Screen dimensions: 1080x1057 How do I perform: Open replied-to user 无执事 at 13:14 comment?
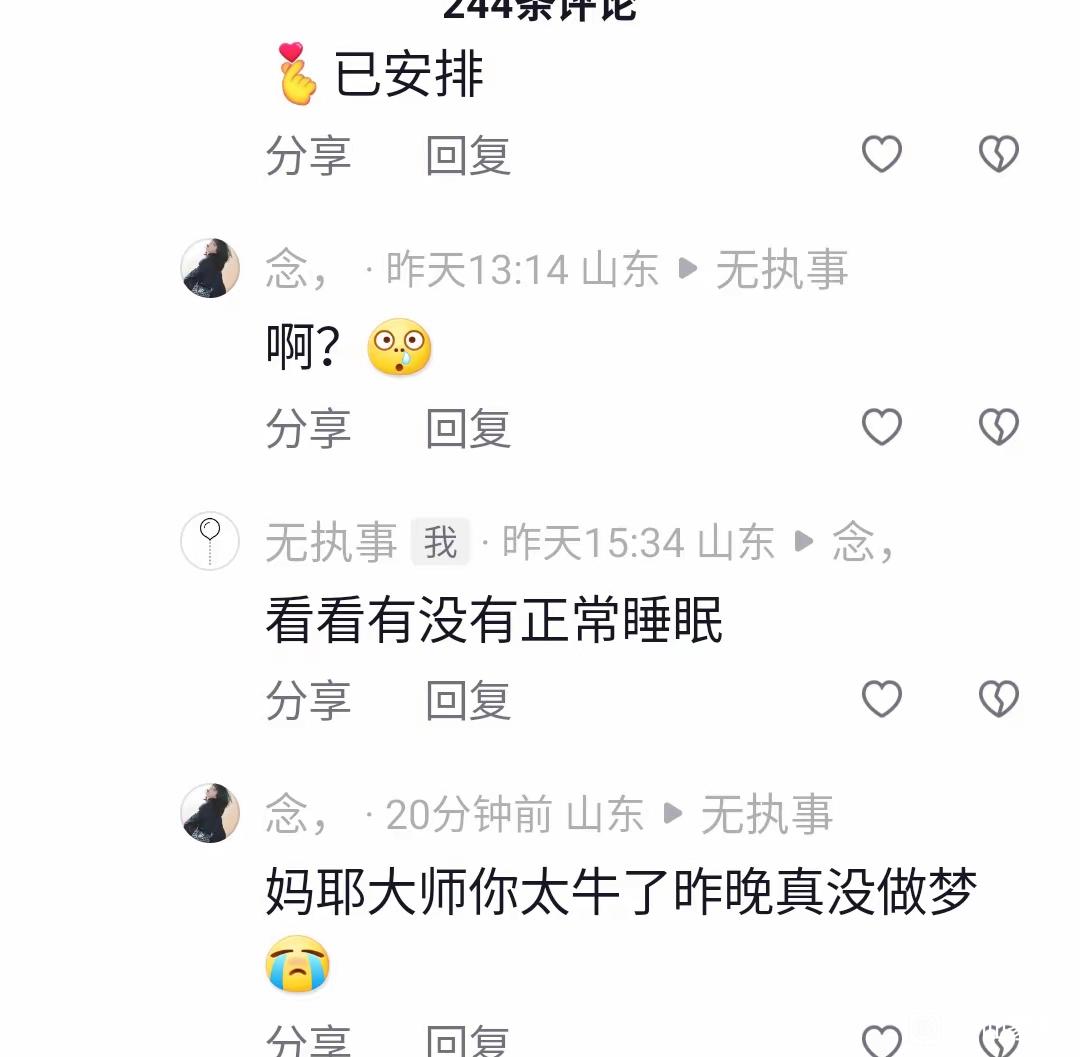(782, 269)
